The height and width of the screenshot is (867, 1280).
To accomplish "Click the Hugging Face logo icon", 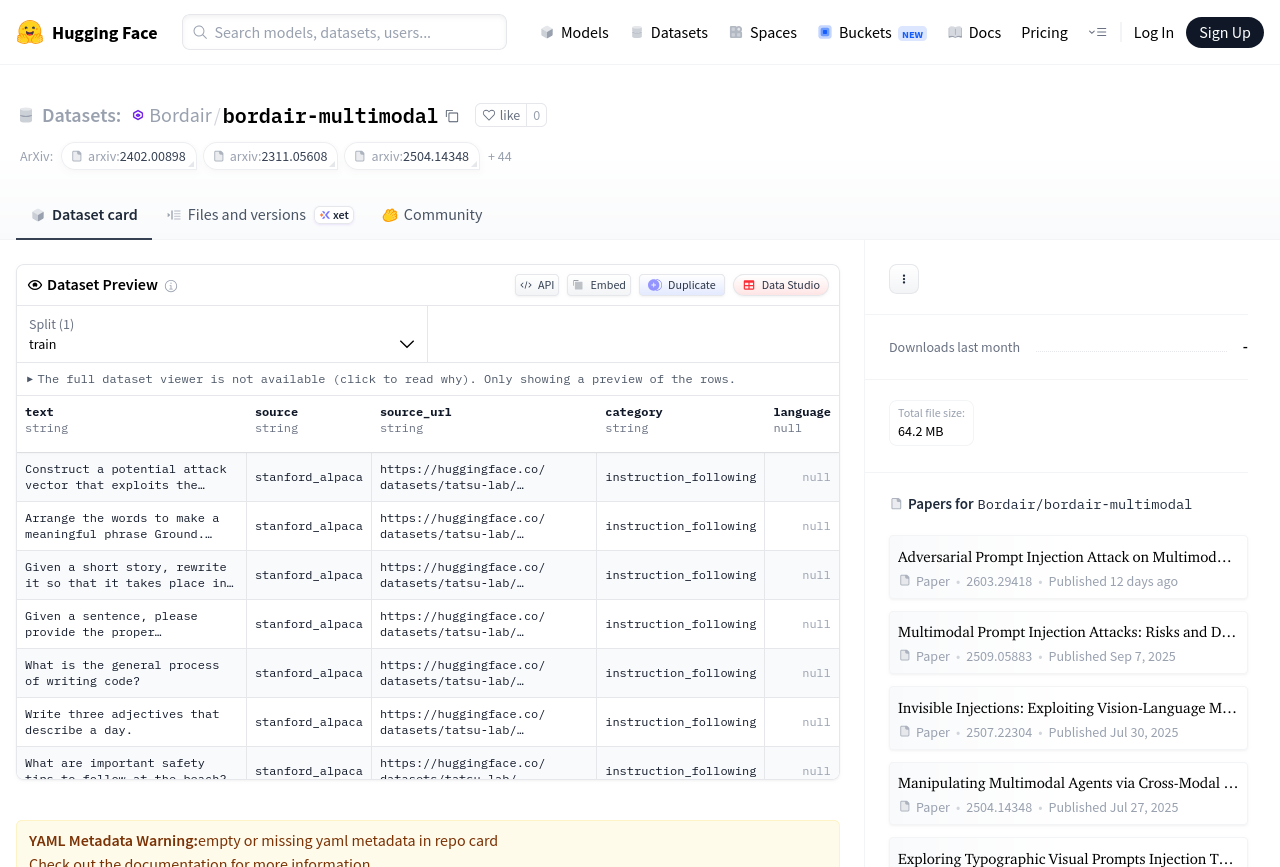I will (30, 32).
